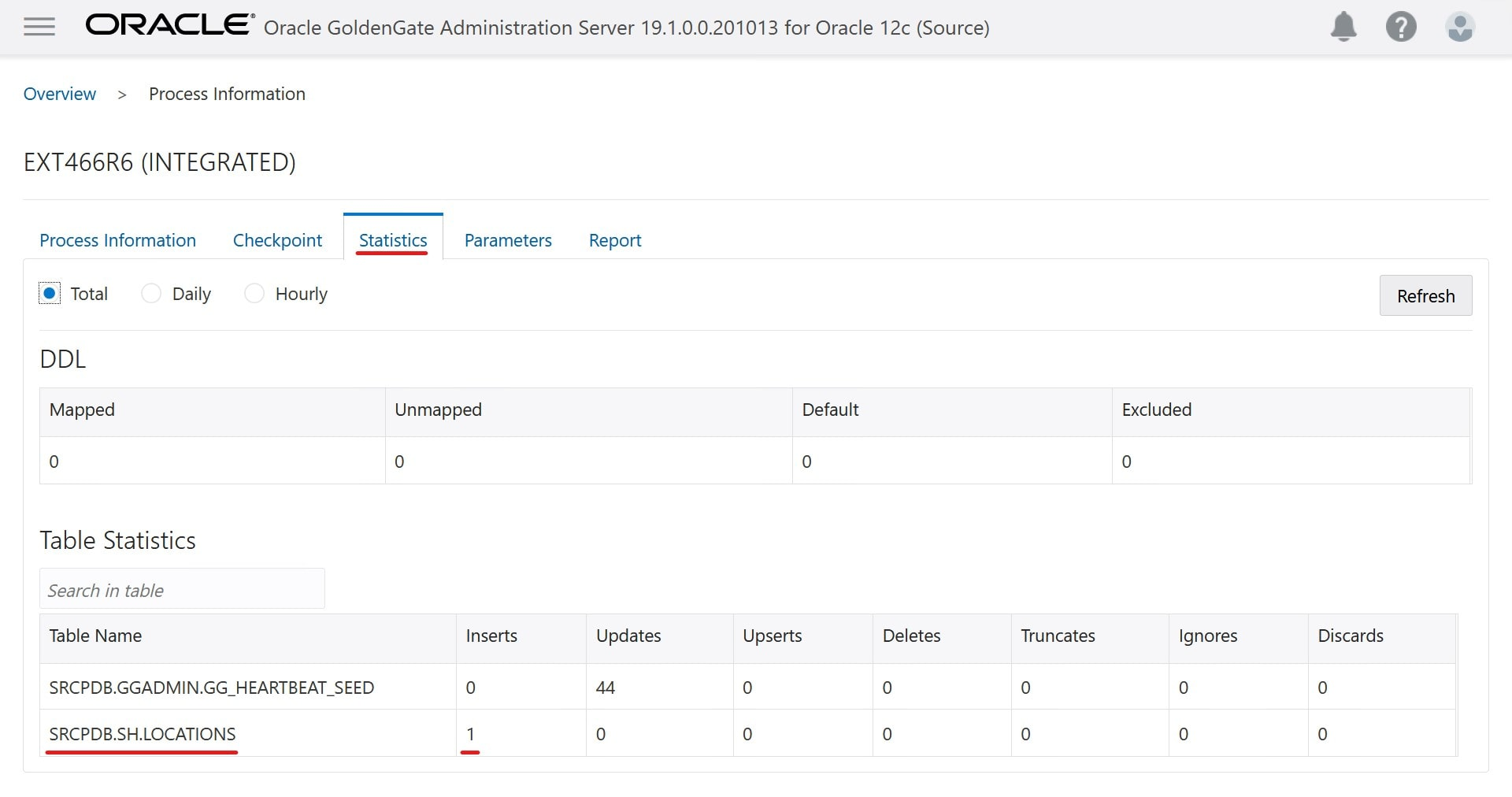
Task: Open the hamburger navigation menu
Action: 39,28
